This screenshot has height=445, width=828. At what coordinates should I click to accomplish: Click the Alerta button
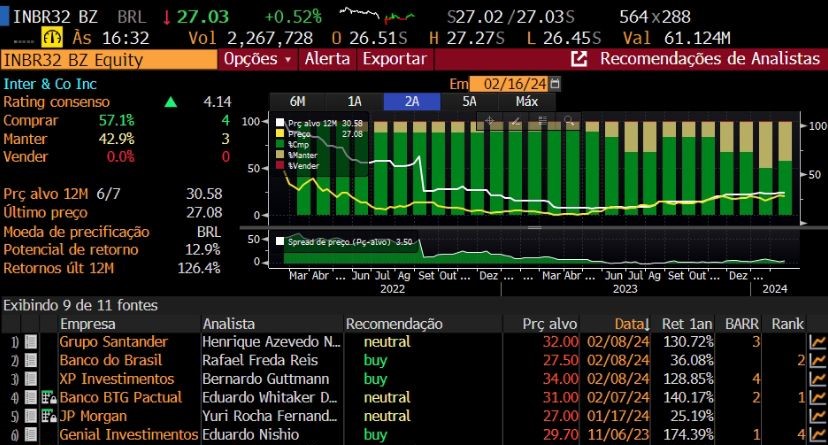[328, 59]
